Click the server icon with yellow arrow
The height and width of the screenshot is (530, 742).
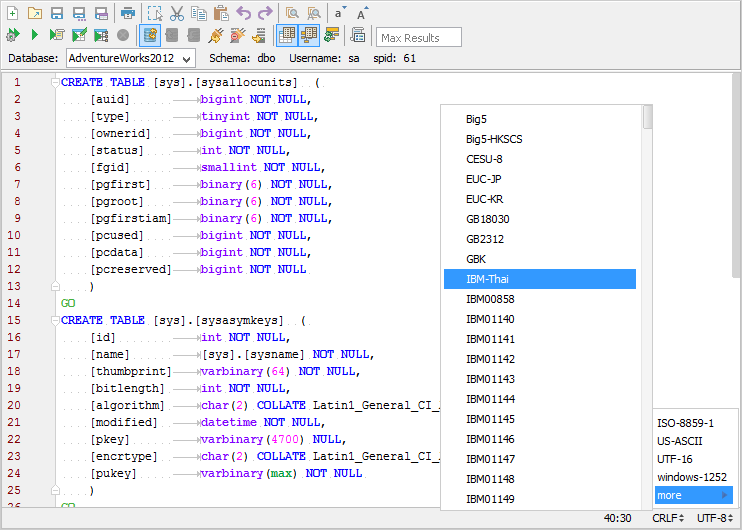tap(259, 35)
